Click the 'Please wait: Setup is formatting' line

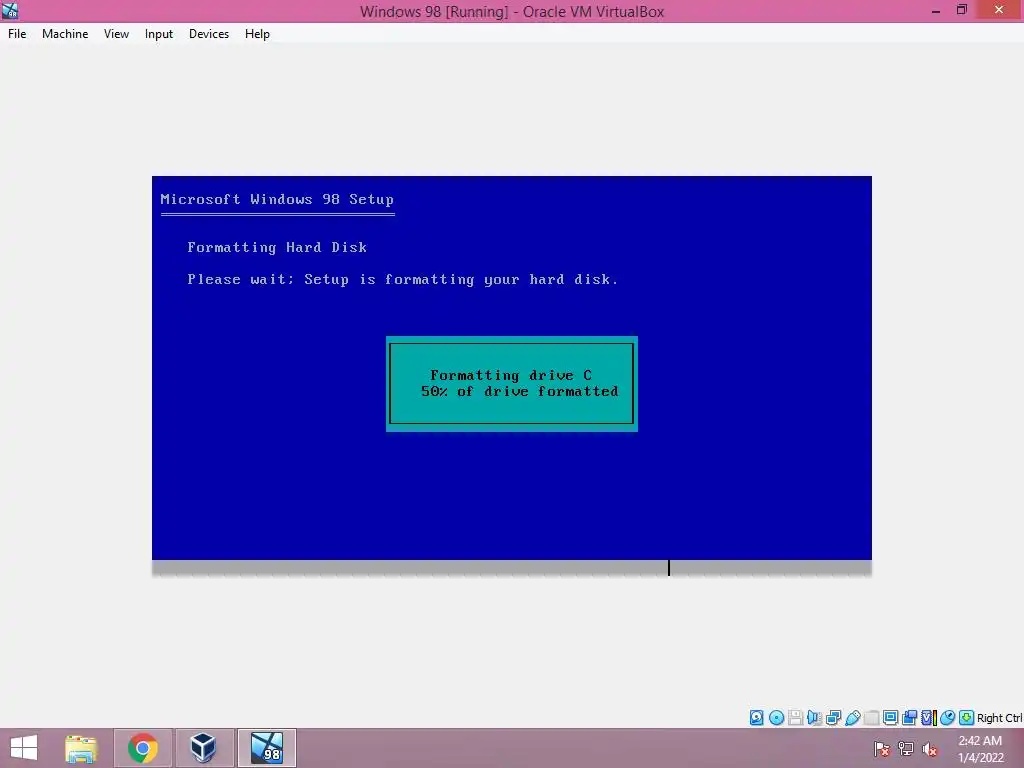pyautogui.click(x=402, y=280)
